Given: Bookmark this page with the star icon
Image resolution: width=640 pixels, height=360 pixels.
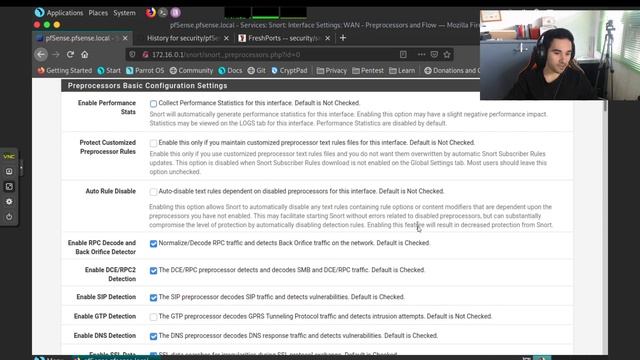Looking at the screenshot, I should click(447, 54).
